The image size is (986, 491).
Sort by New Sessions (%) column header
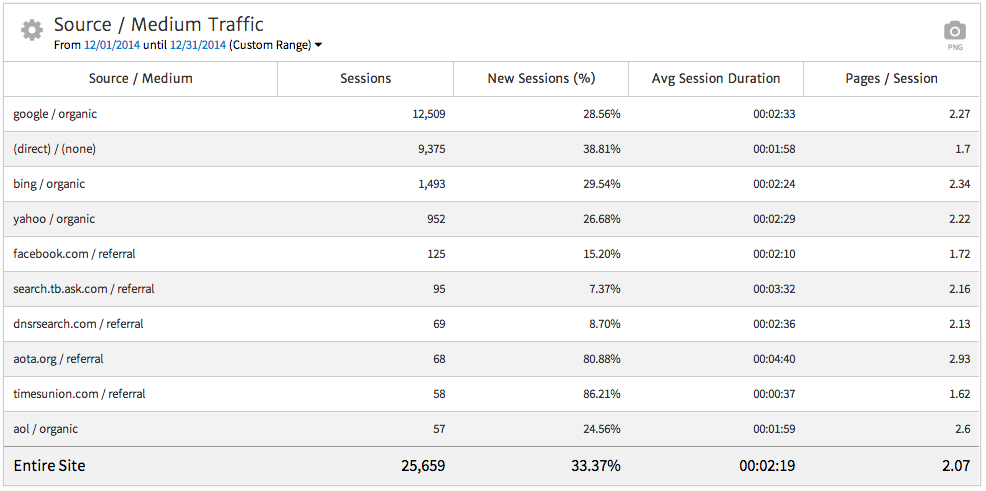(x=541, y=78)
